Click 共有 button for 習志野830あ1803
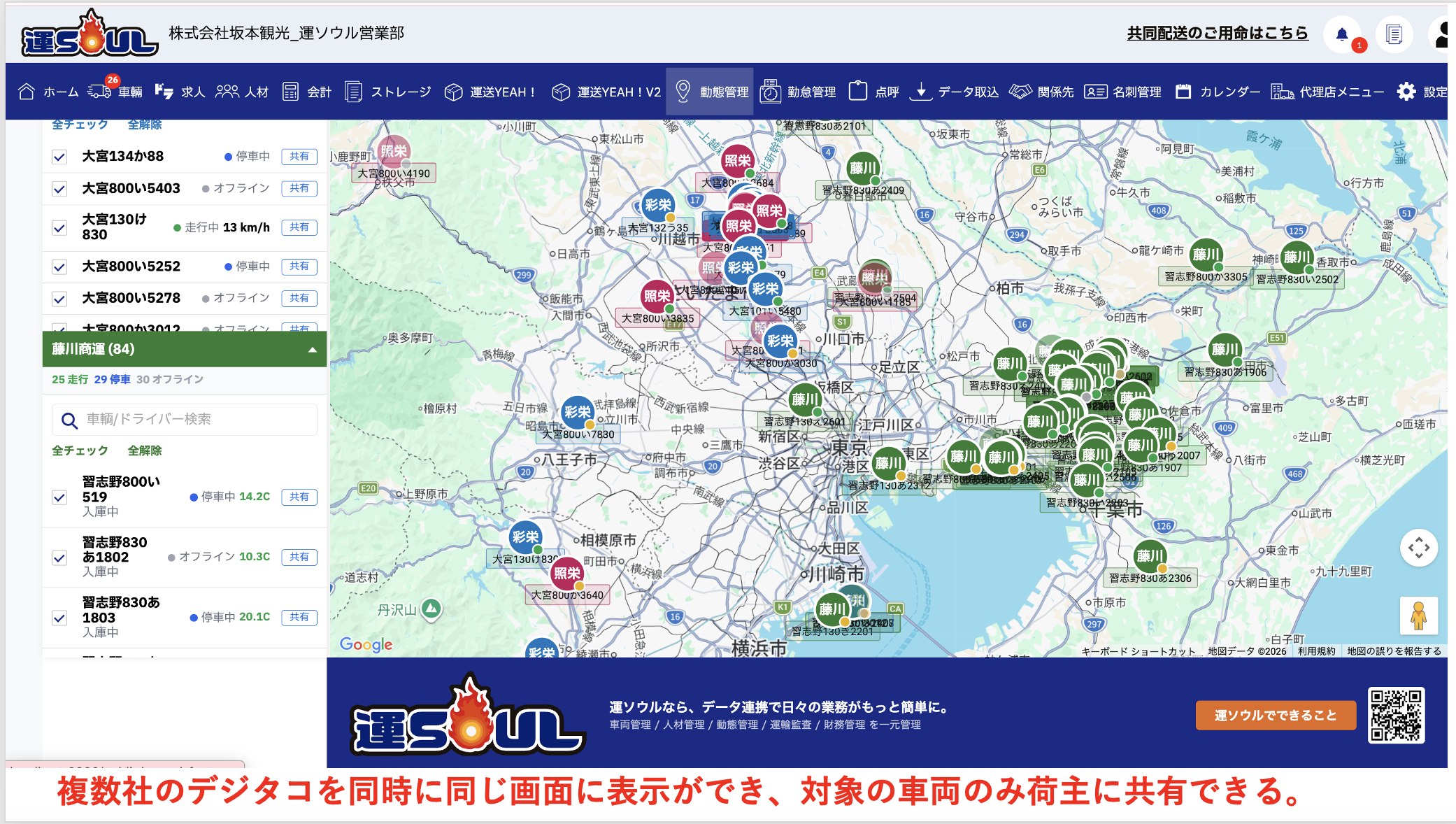1456x824 pixels. tap(299, 618)
